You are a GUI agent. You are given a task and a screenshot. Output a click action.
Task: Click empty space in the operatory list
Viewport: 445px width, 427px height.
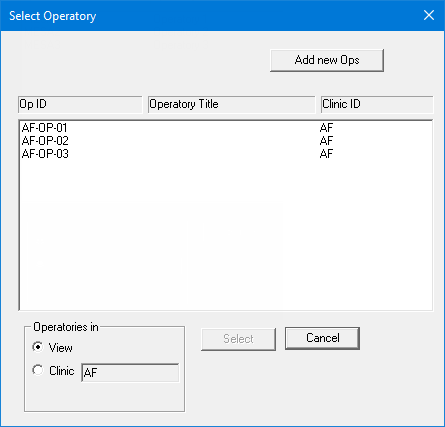tap(226, 233)
